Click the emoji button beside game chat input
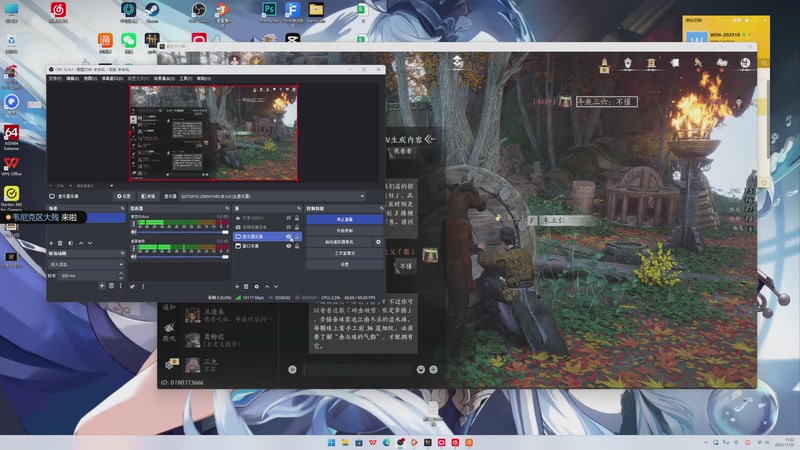 tap(420, 369)
